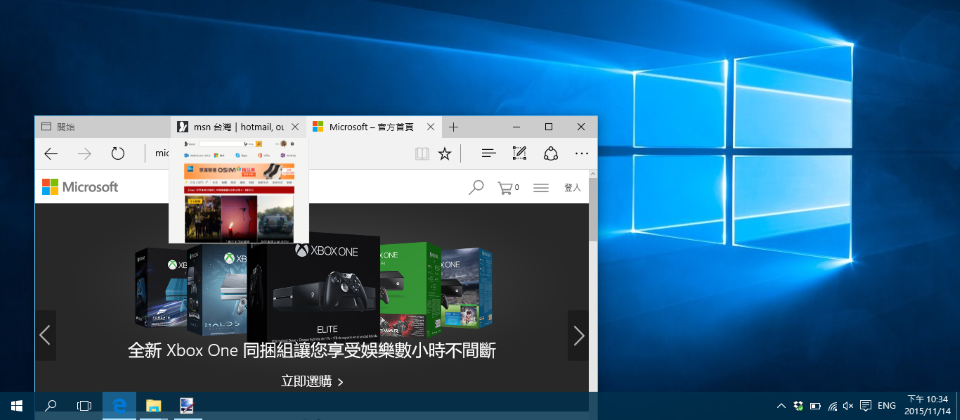Add page to favorites star icon
Image resolution: width=960 pixels, height=420 pixels.
click(444, 154)
